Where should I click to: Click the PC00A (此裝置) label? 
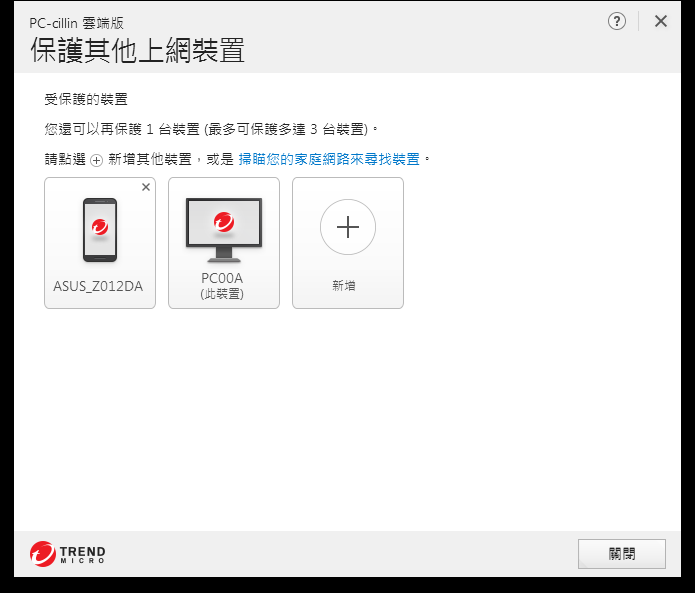pos(222,286)
